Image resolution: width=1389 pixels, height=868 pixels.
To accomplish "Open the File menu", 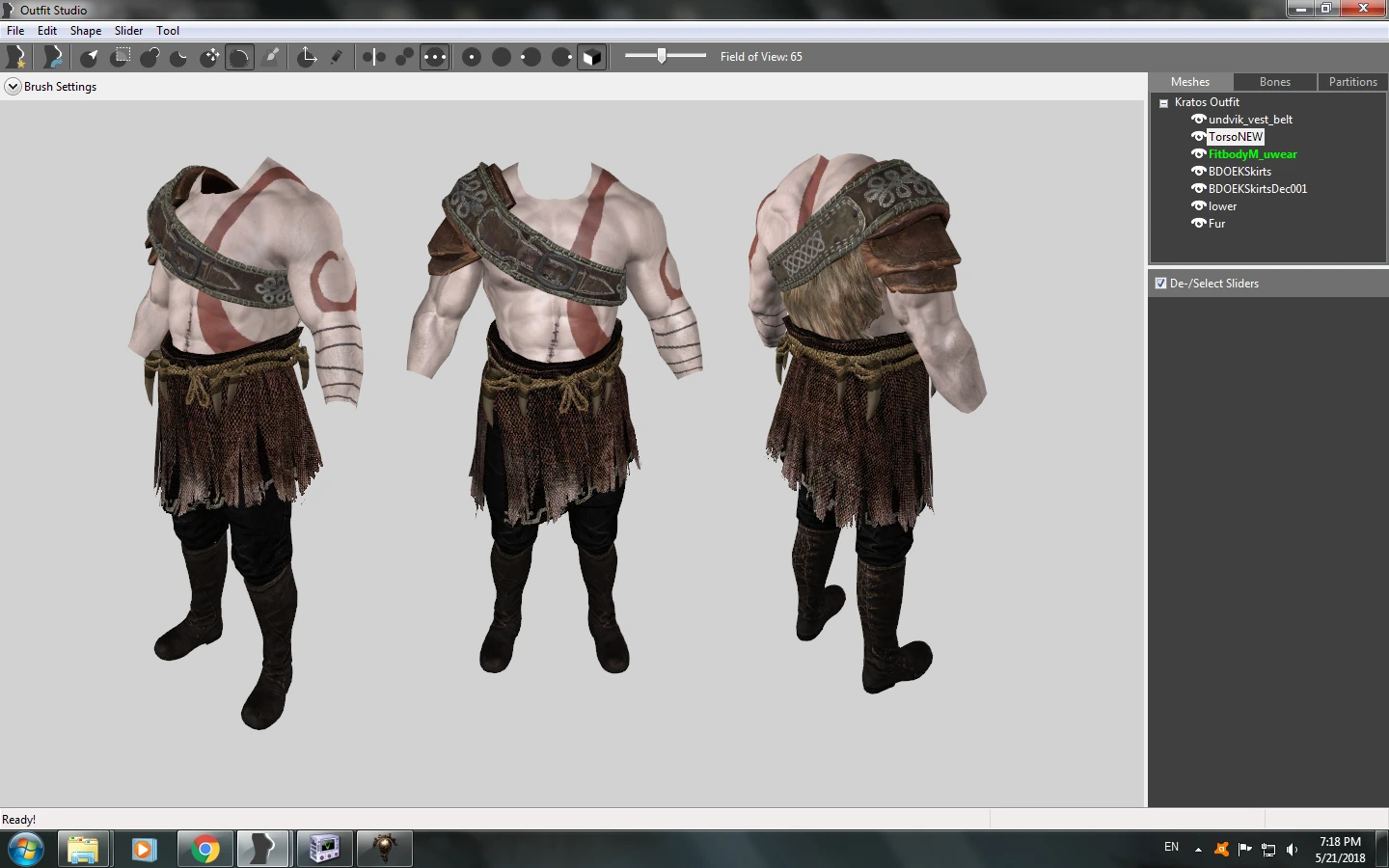I will [x=15, y=31].
